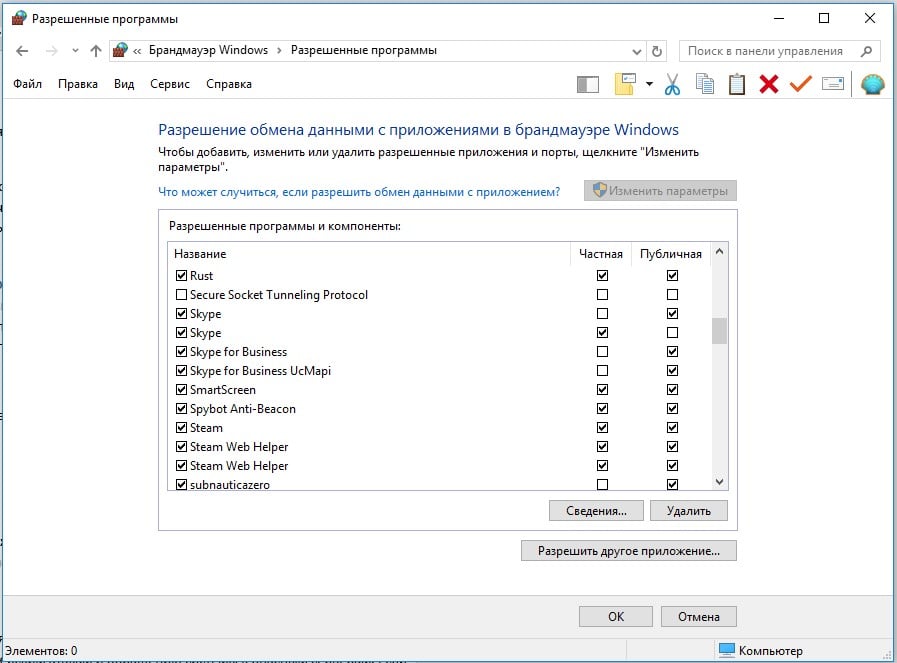Refresh the Allowed Programs page
This screenshot has width=897, height=663.
[x=657, y=51]
